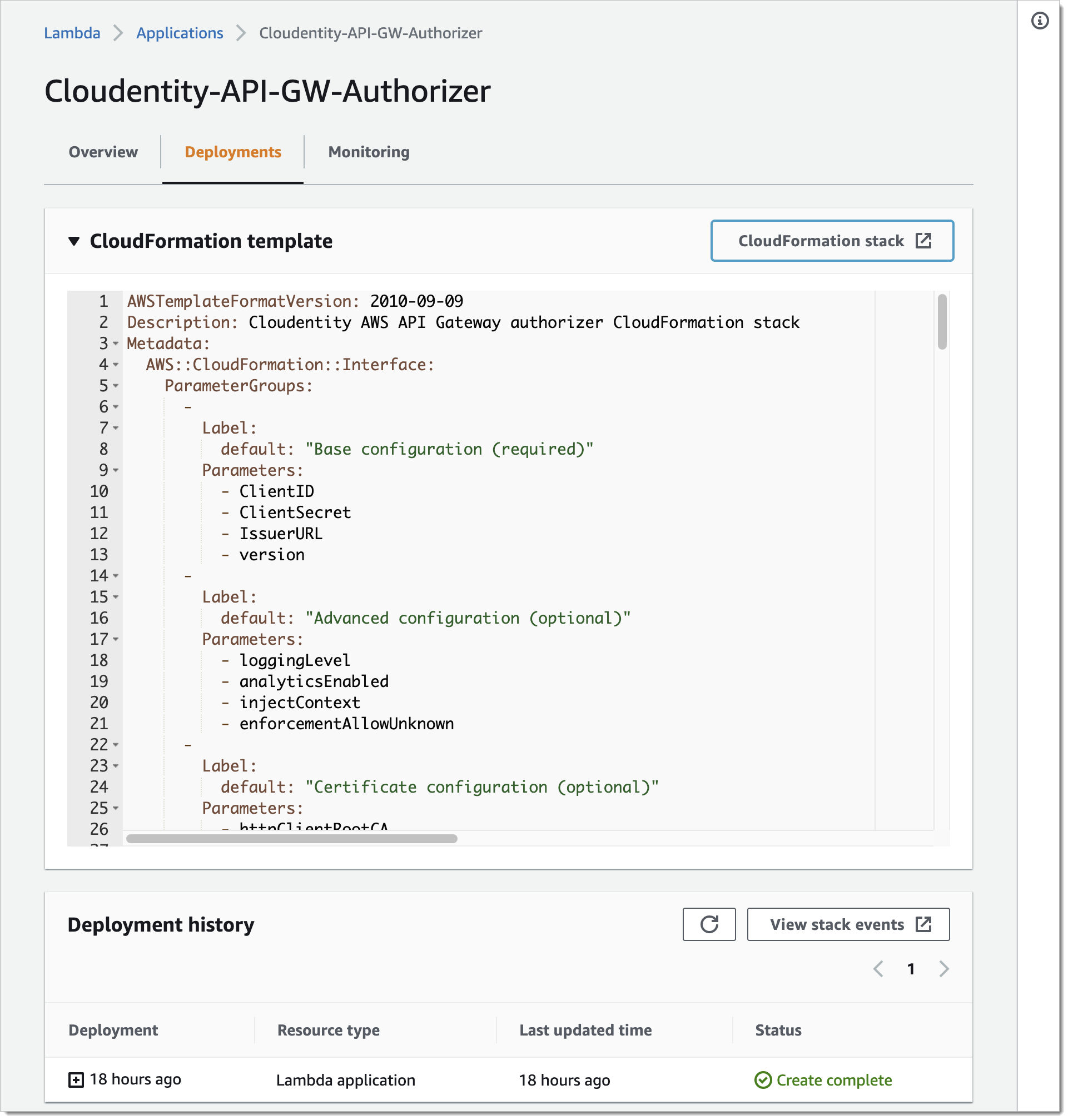Select the Deployments tab
Viewport: 1068px width, 1120px height.
coord(233,152)
